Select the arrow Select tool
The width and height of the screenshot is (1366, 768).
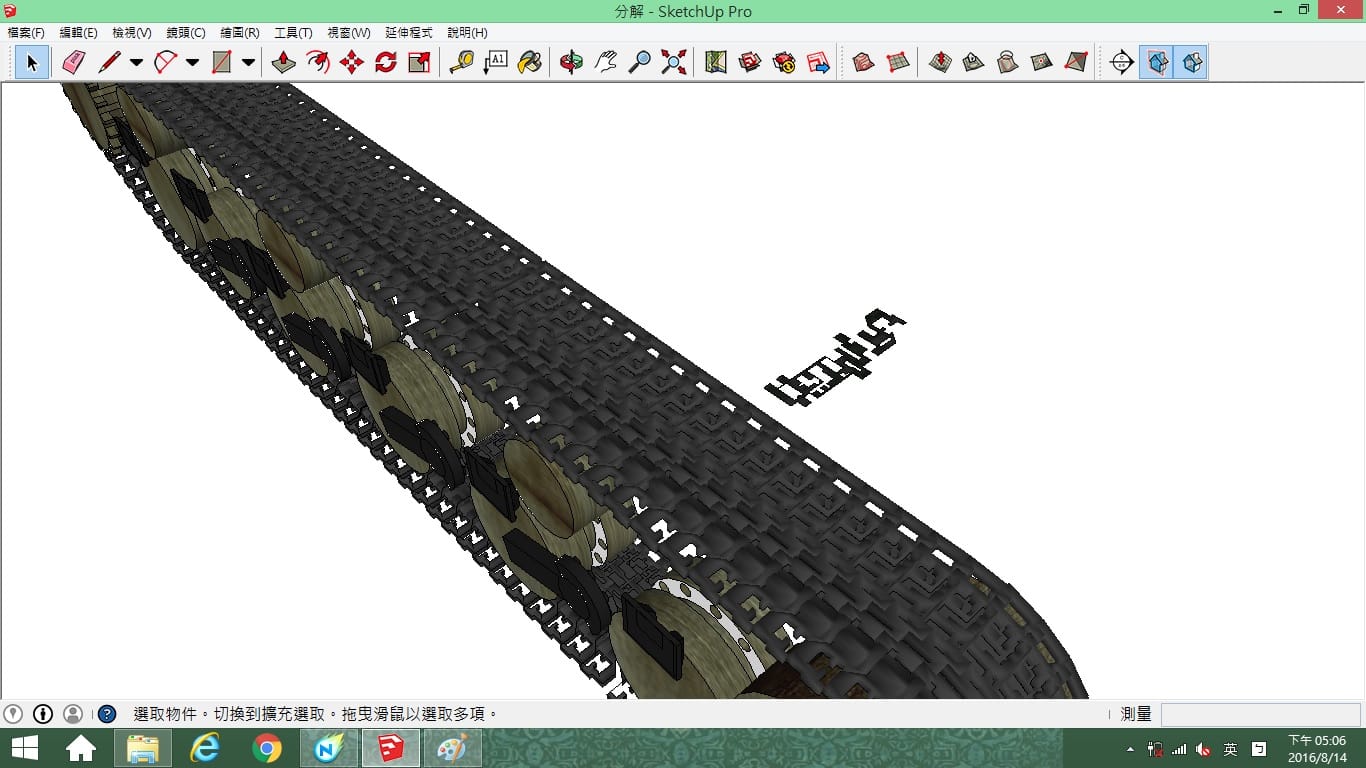pyautogui.click(x=32, y=62)
